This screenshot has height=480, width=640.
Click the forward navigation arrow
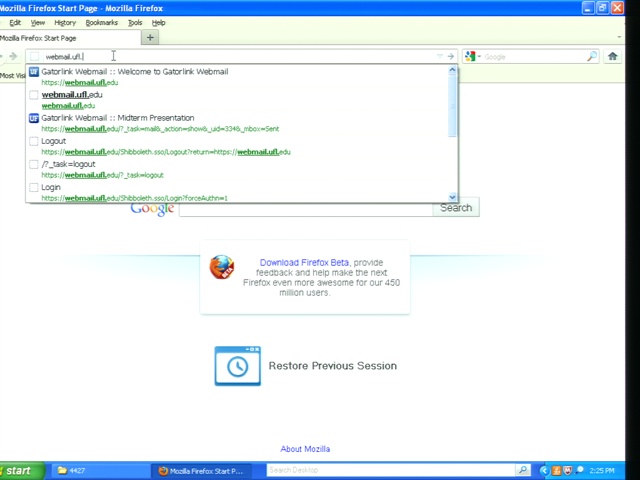pos(13,56)
